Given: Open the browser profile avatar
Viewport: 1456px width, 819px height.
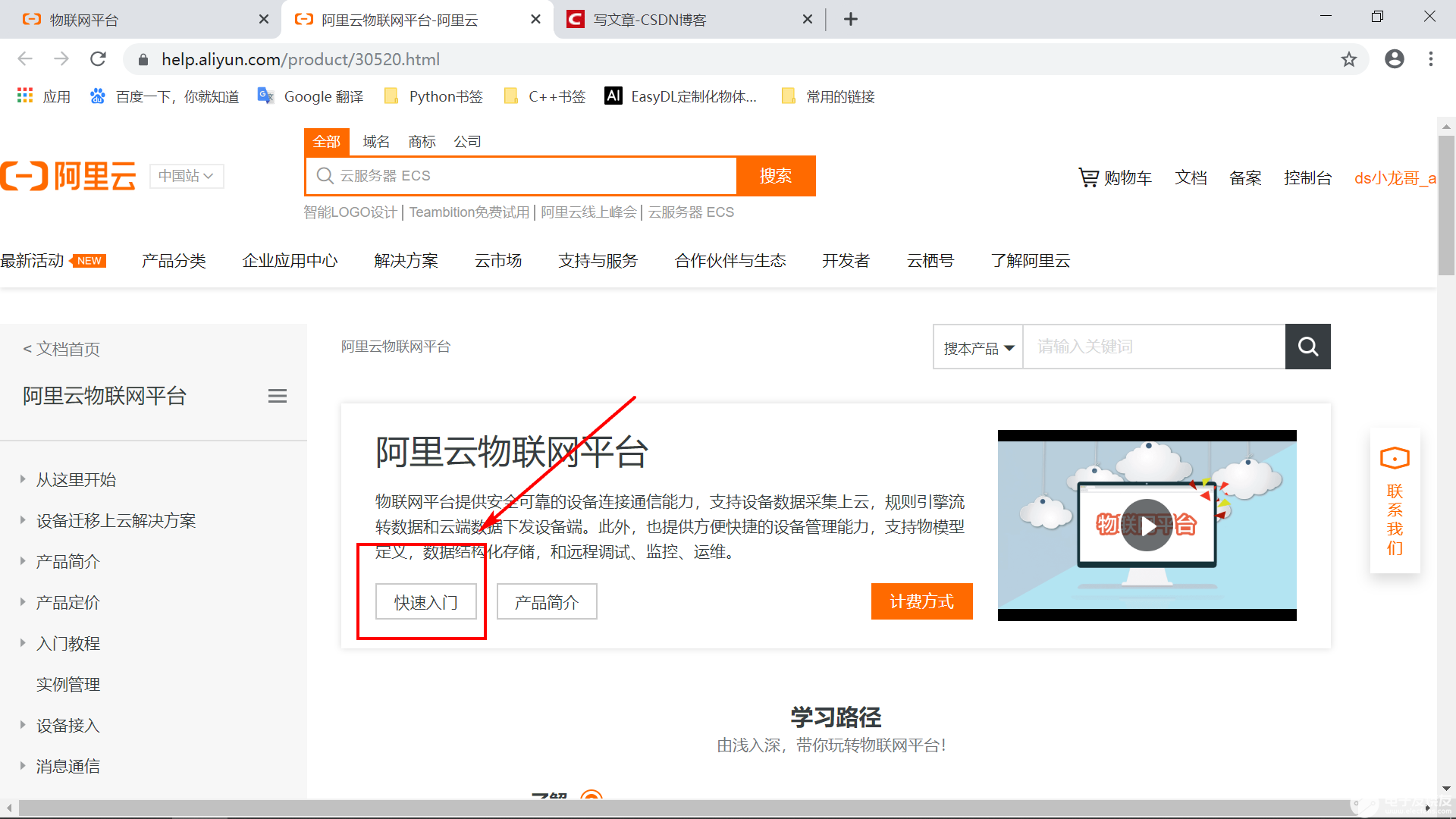Looking at the screenshot, I should (1395, 58).
